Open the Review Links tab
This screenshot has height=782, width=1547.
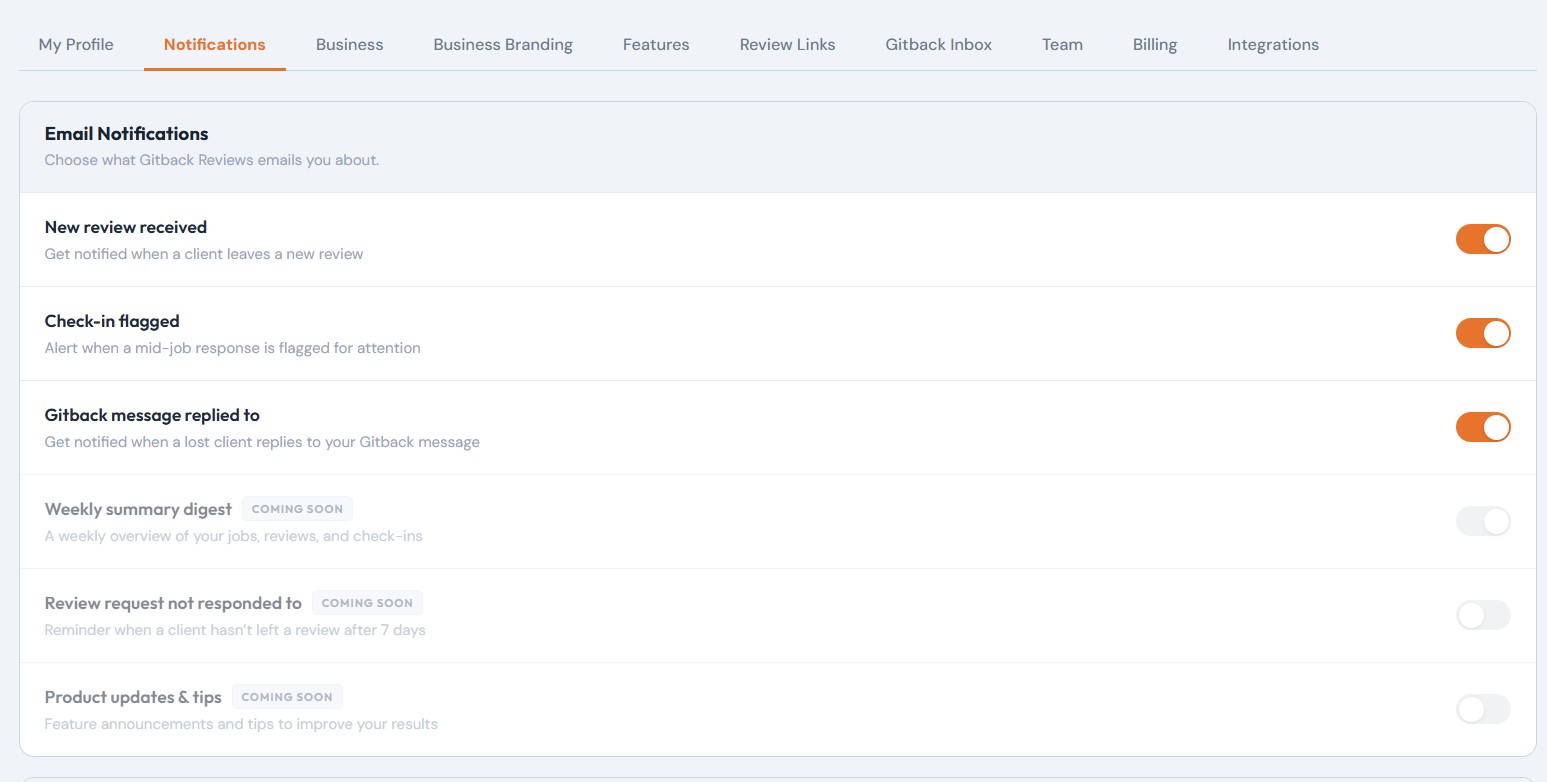(787, 44)
